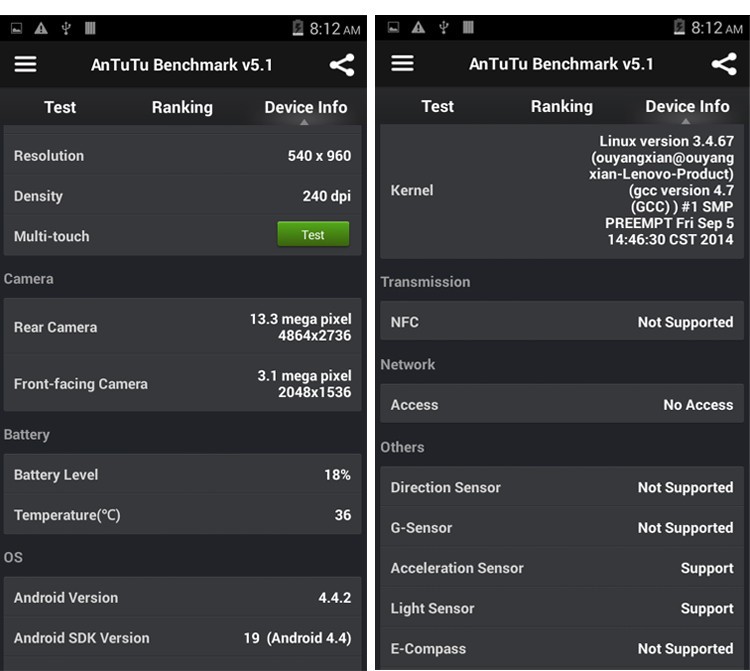Image resolution: width=750 pixels, height=671 pixels.
Task: Tap warning triangle icon in right status bar
Action: click(x=418, y=27)
